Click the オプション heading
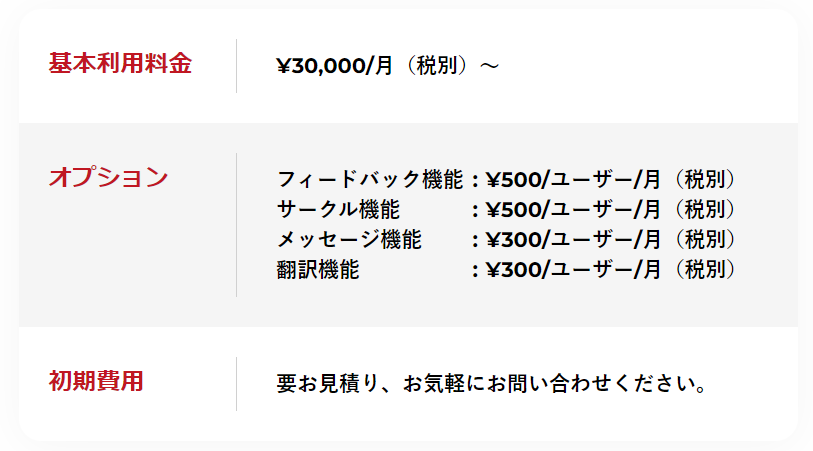Screen dimensions: 813x451 pos(108,178)
